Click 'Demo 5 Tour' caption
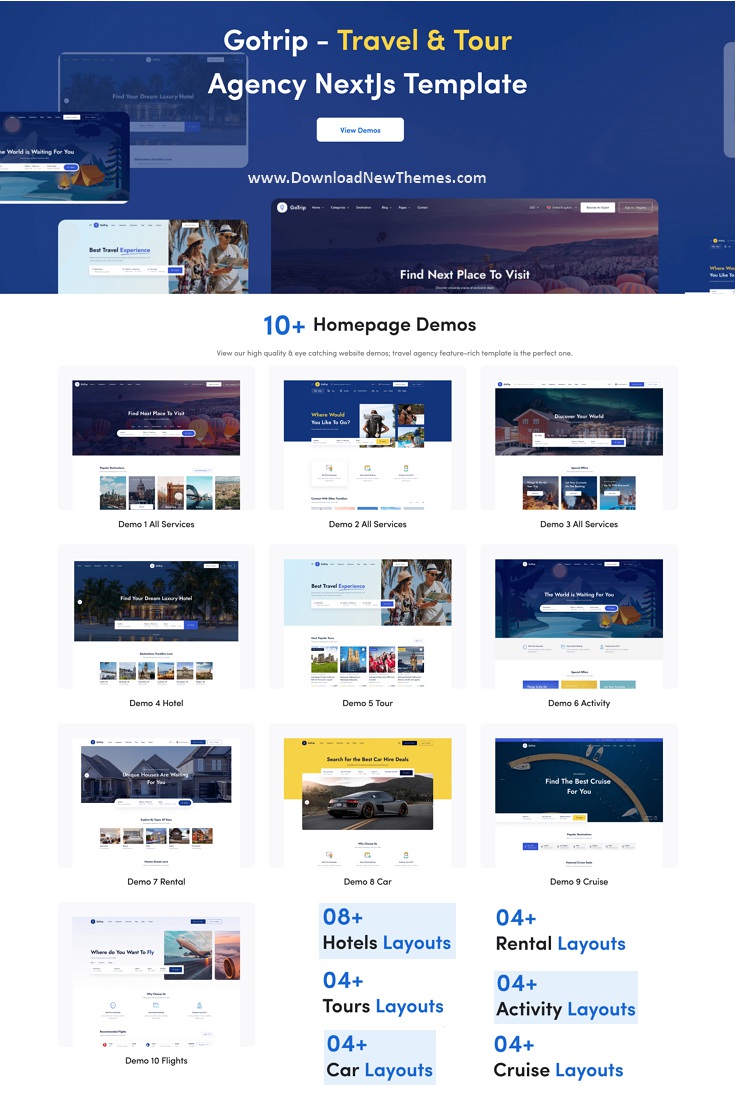 [367, 704]
